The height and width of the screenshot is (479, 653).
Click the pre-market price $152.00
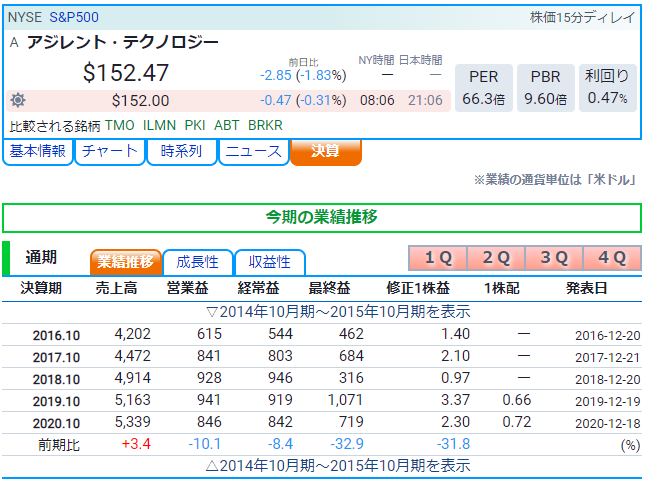pos(140,101)
